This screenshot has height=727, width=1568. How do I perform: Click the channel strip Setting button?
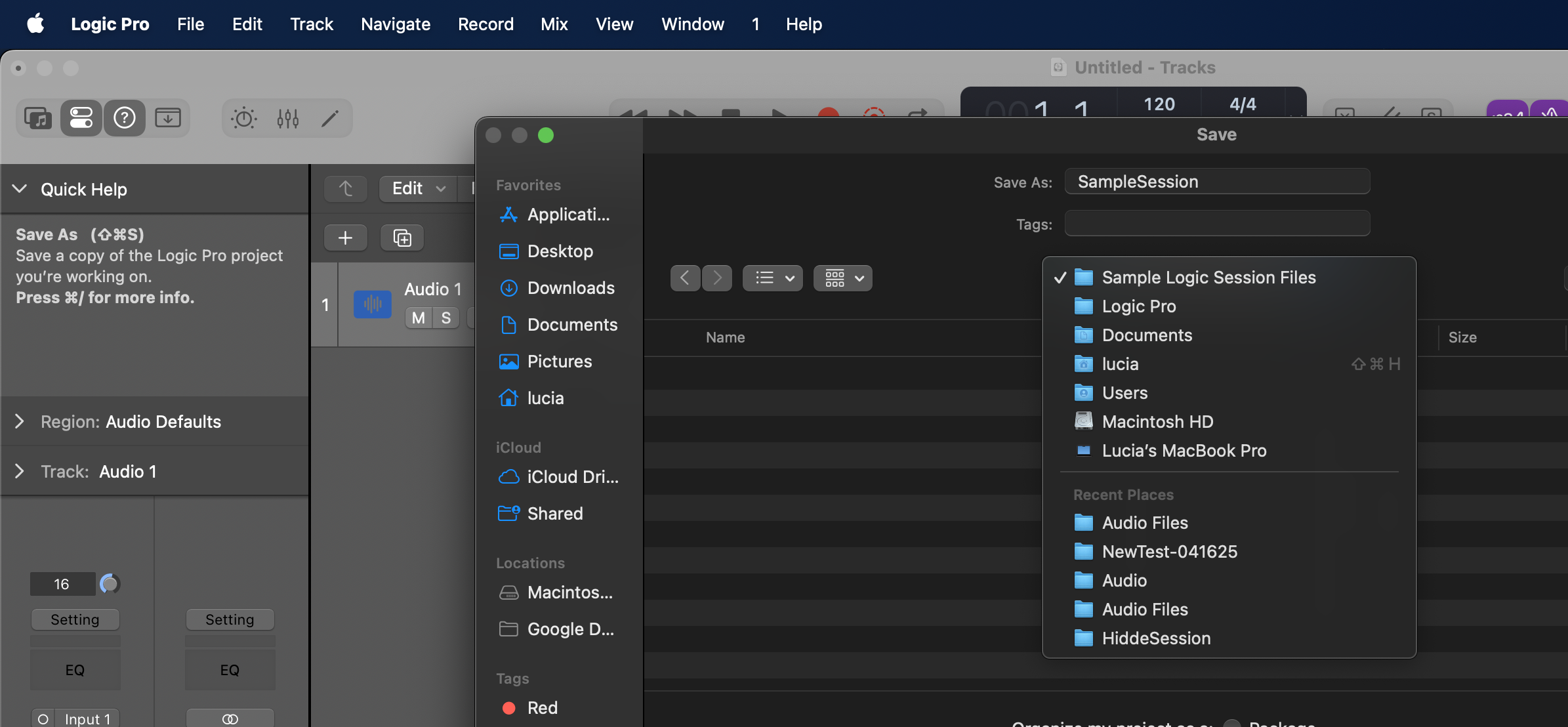point(75,619)
